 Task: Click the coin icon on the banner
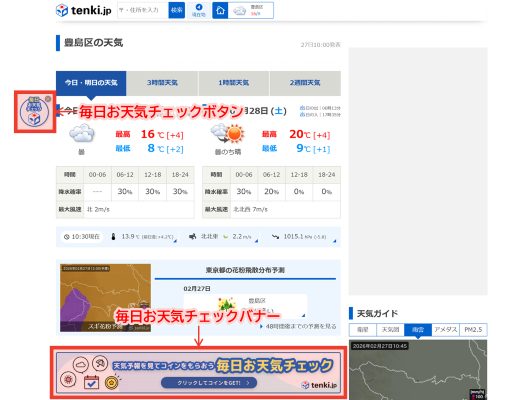click(x=112, y=383)
